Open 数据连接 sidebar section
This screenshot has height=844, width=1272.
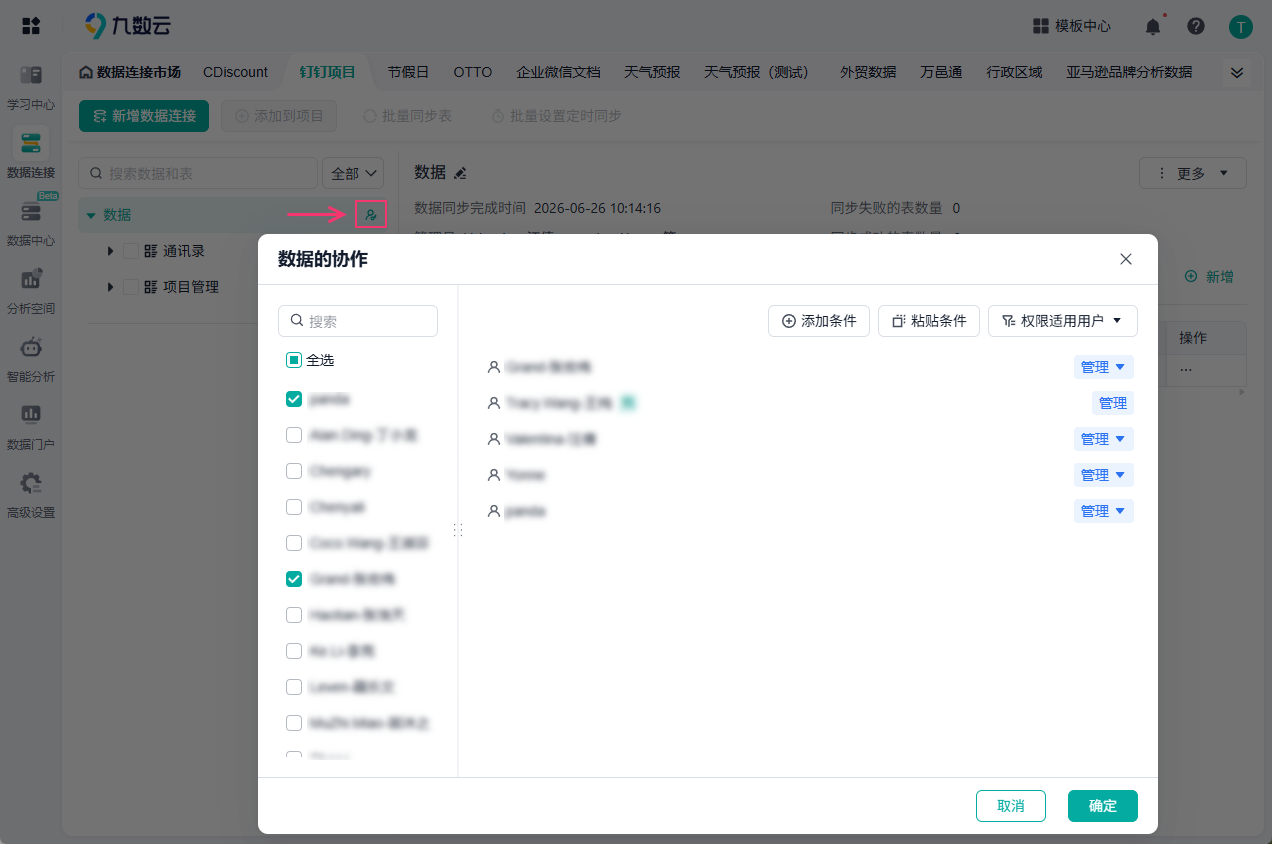[x=31, y=155]
